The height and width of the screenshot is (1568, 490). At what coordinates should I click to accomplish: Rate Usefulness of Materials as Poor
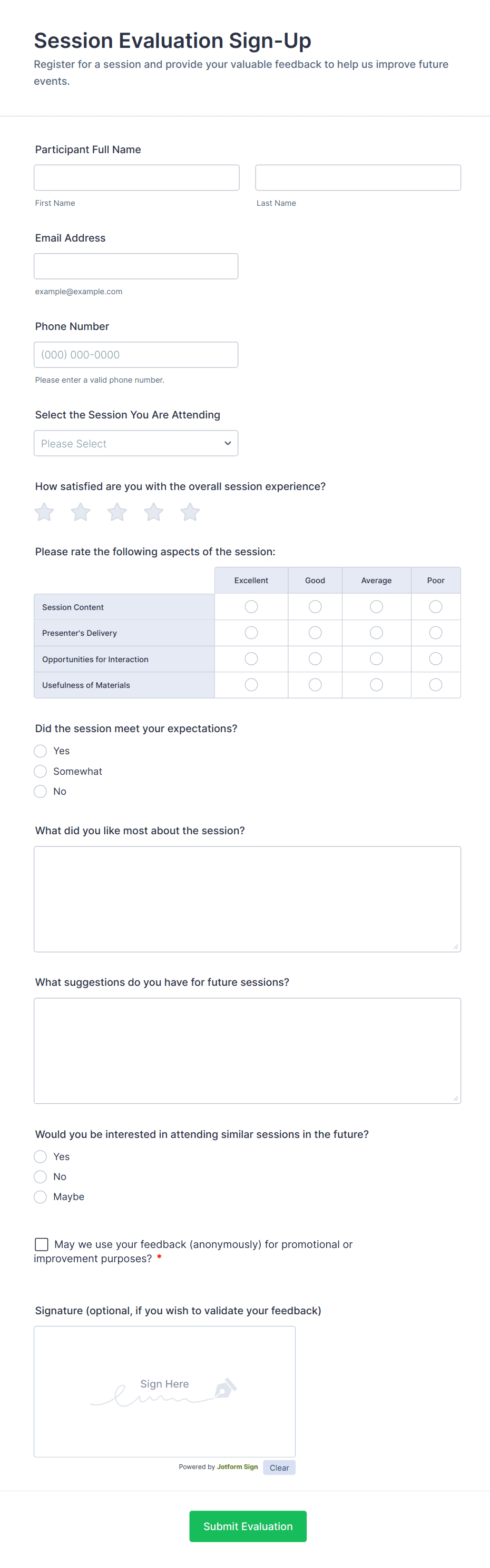pyautogui.click(x=435, y=685)
